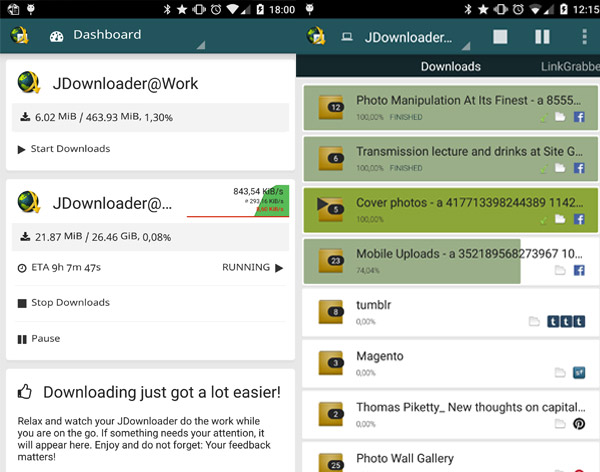Tap the Dashboard gauge icon
The width and height of the screenshot is (600, 472).
(56, 35)
